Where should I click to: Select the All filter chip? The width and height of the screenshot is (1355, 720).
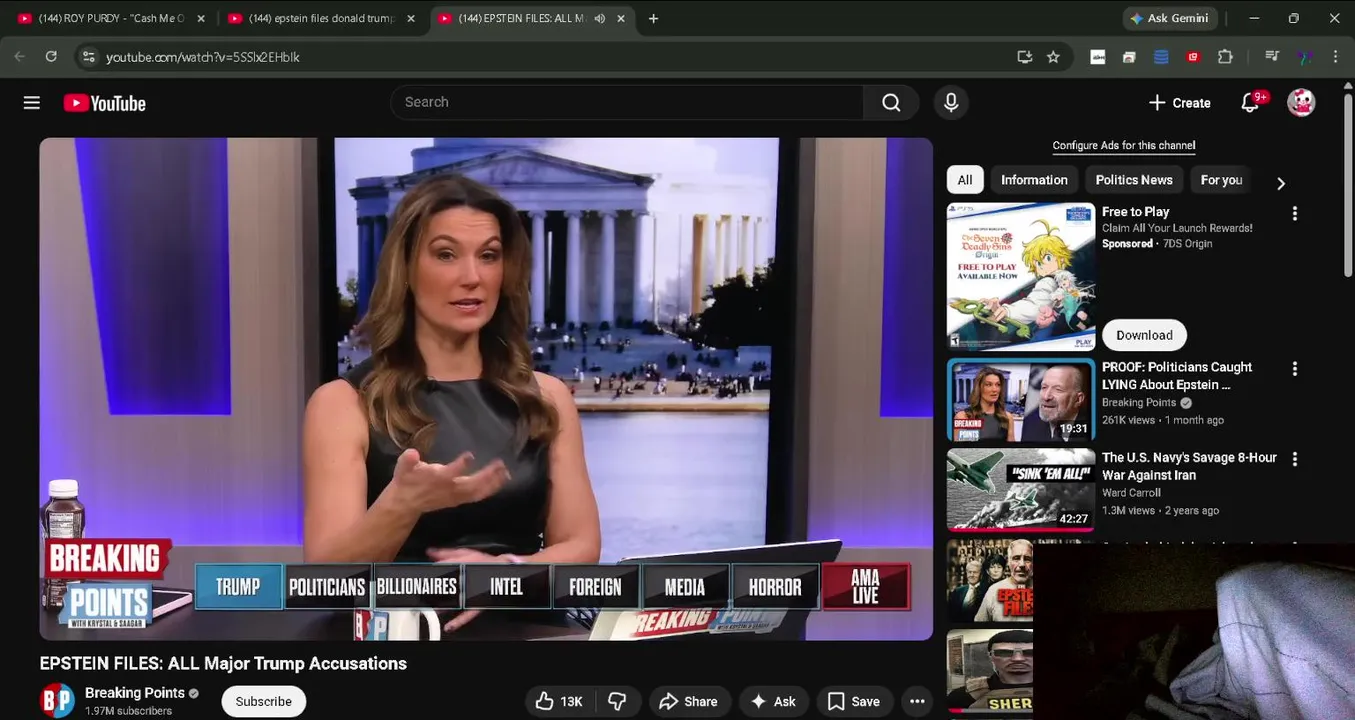(965, 180)
